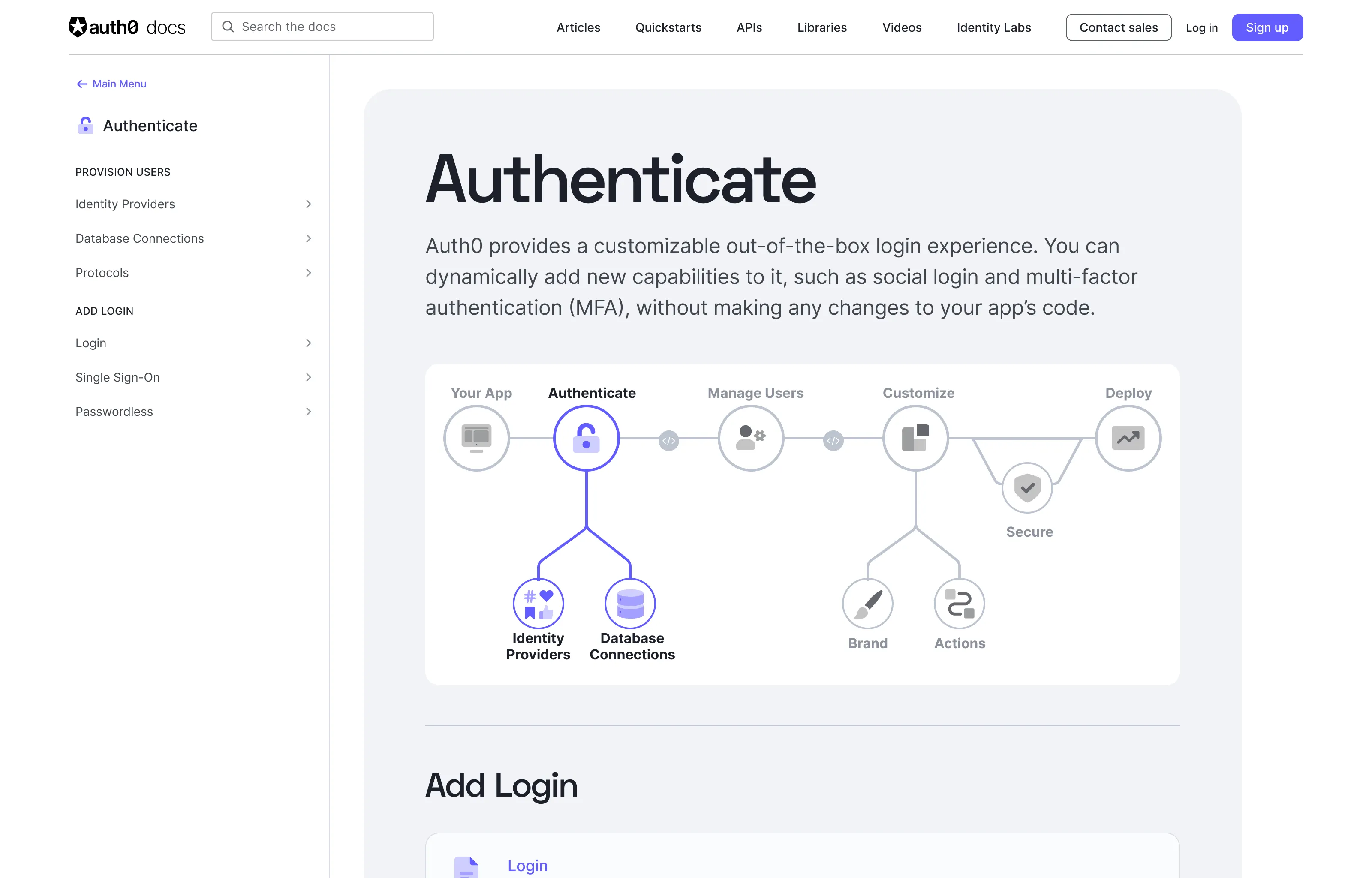The width and height of the screenshot is (1372, 878).
Task: Click the Contact sales button
Action: 1118,27
